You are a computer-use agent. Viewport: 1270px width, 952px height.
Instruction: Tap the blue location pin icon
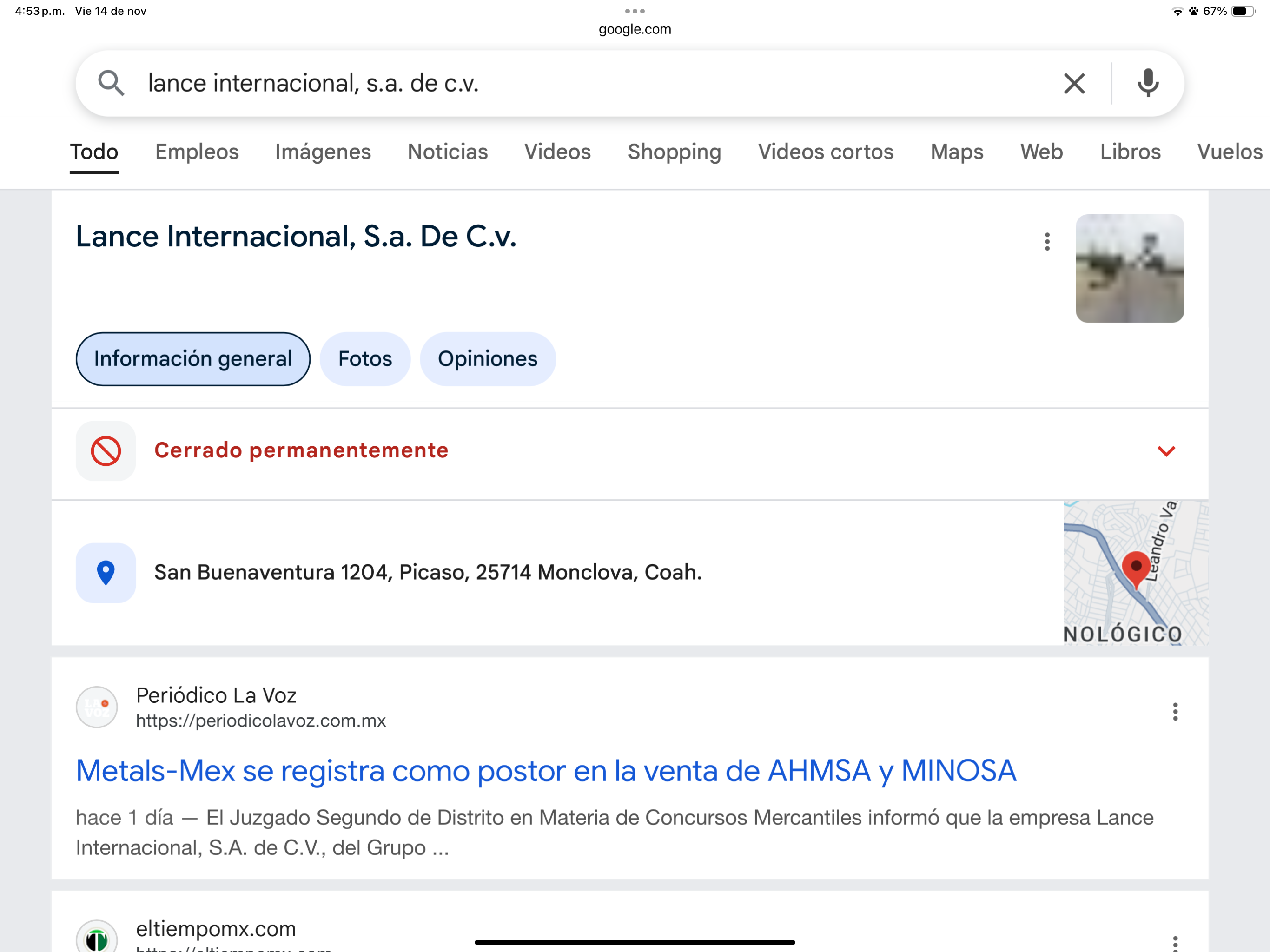[x=106, y=573]
